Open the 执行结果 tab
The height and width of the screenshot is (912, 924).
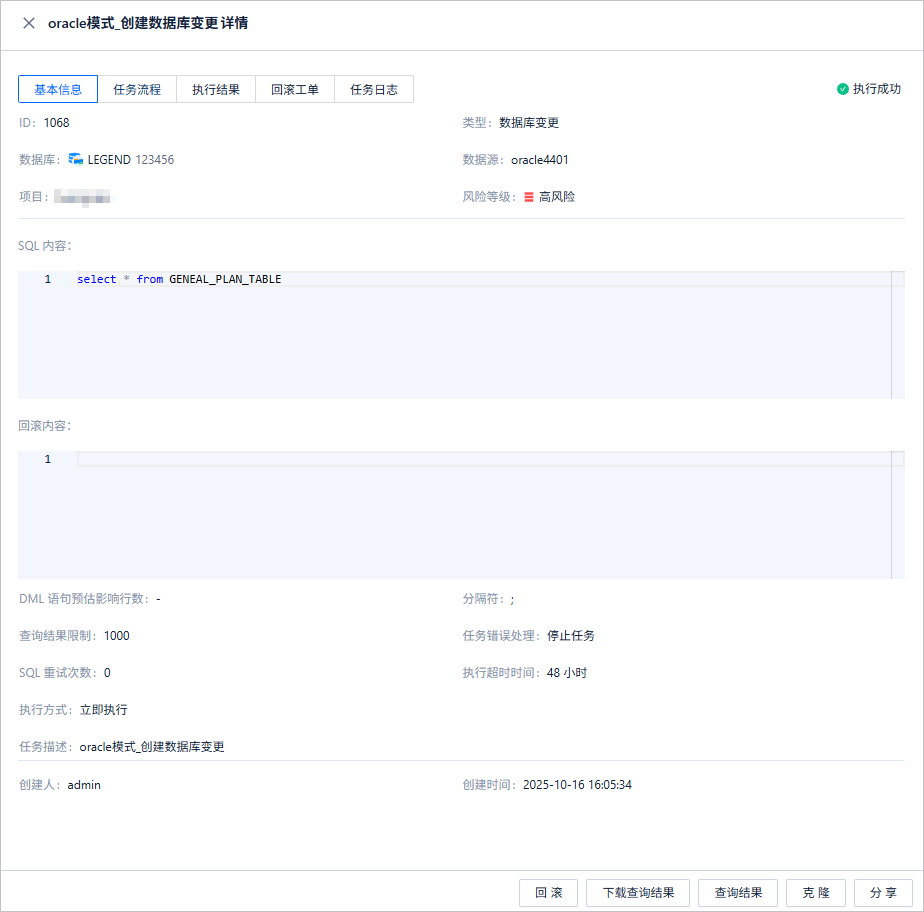pyautogui.click(x=216, y=89)
